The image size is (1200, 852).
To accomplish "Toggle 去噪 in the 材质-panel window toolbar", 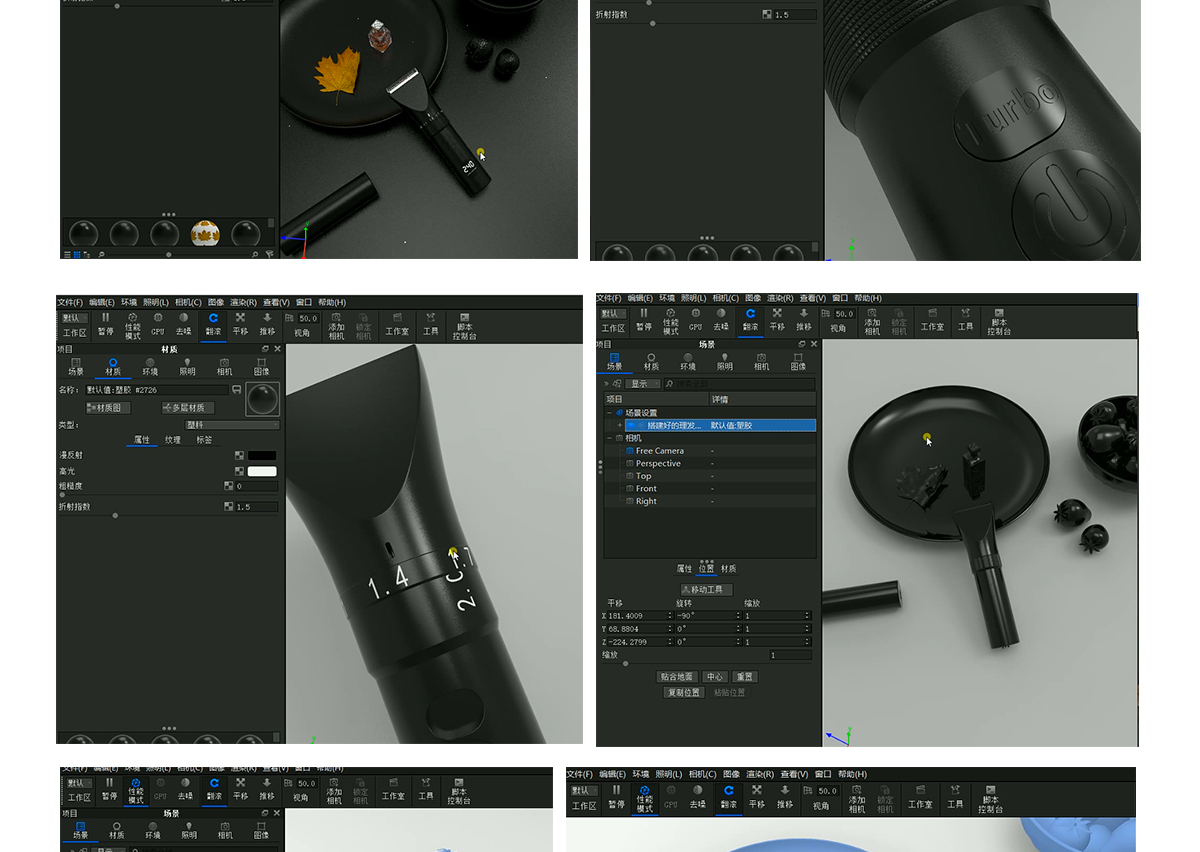I will (184, 324).
